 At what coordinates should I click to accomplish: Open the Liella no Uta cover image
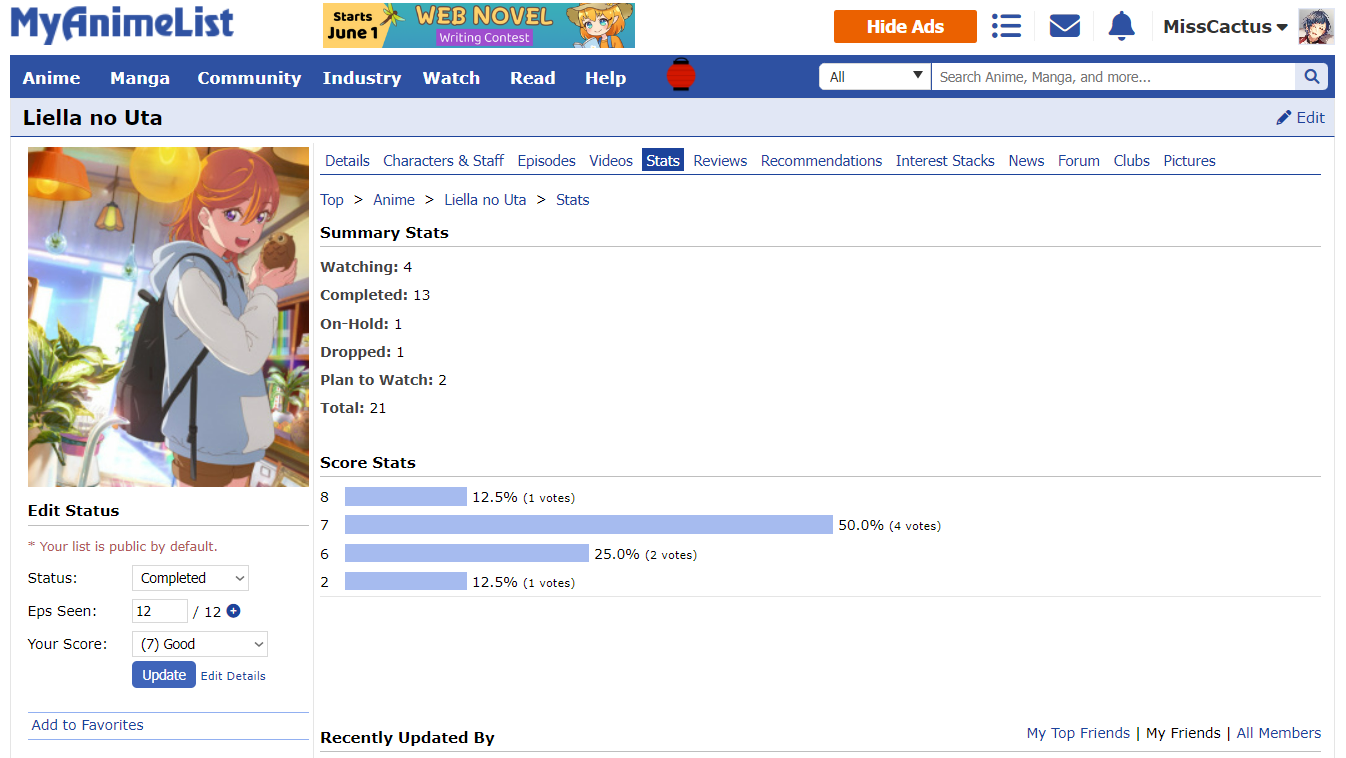click(x=168, y=317)
